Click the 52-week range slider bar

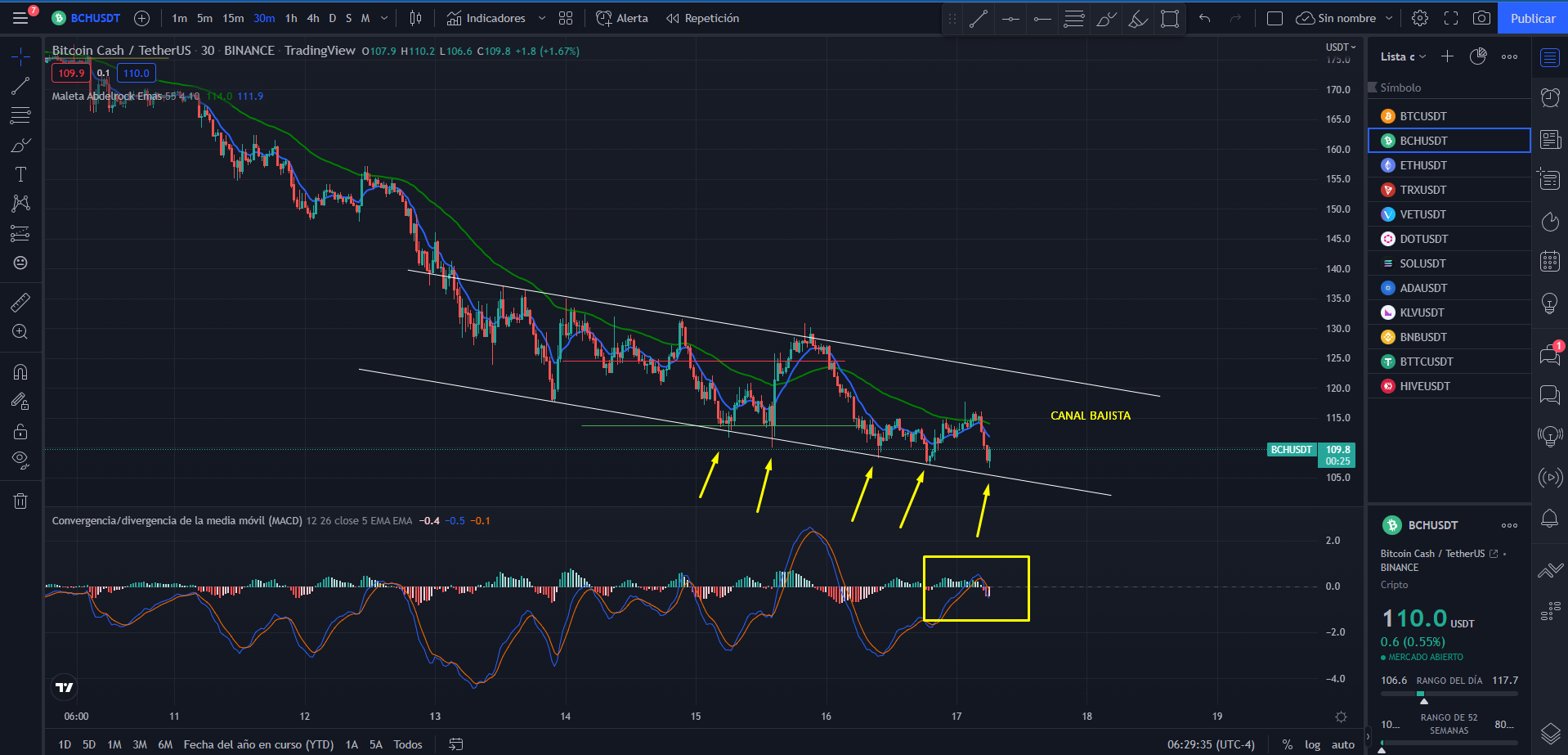tap(1449, 743)
